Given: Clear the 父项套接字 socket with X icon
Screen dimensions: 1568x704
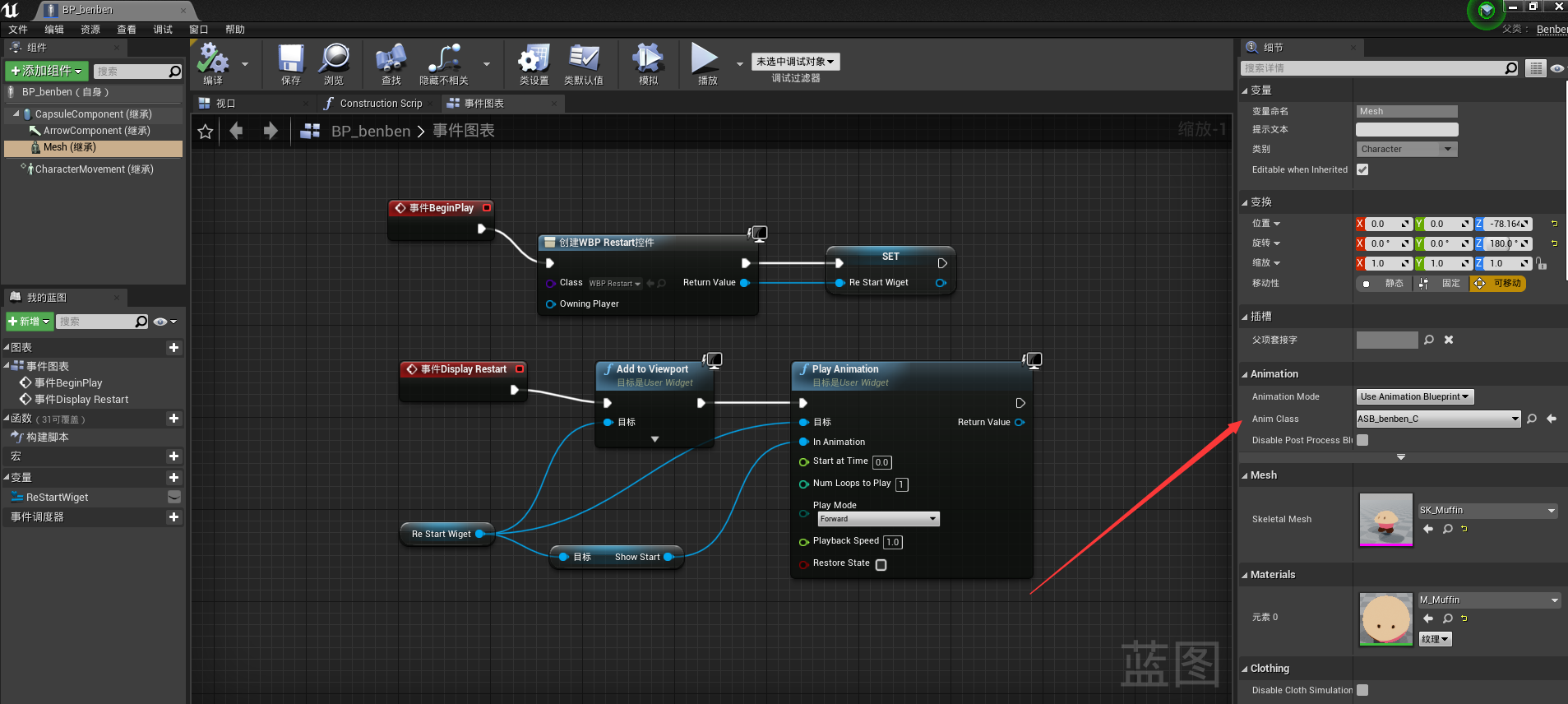Looking at the screenshot, I should [1449, 340].
